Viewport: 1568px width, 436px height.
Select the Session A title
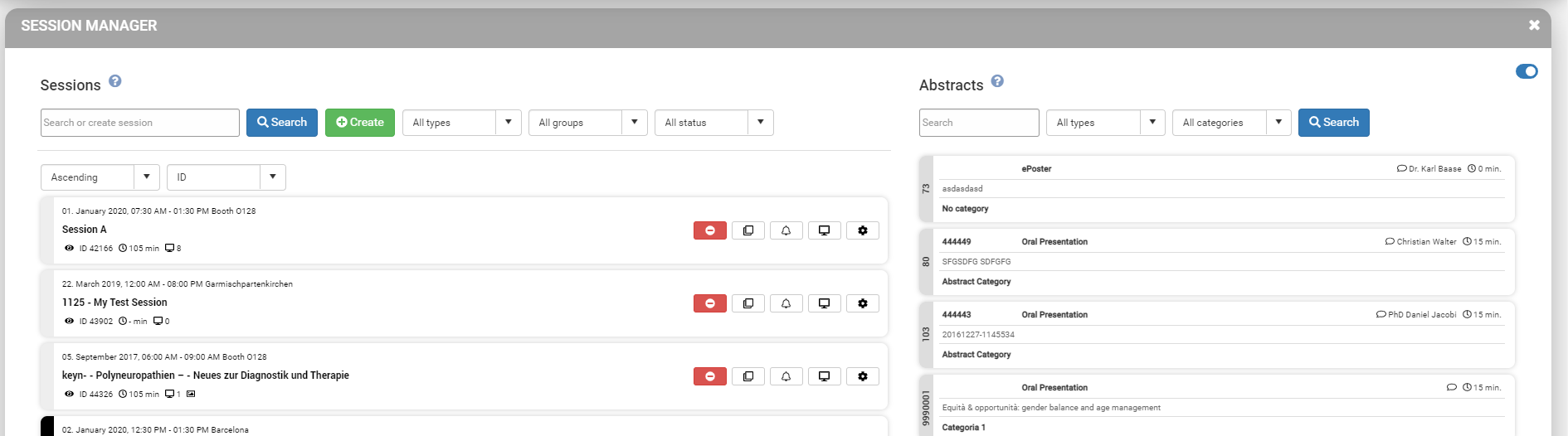[x=84, y=230]
